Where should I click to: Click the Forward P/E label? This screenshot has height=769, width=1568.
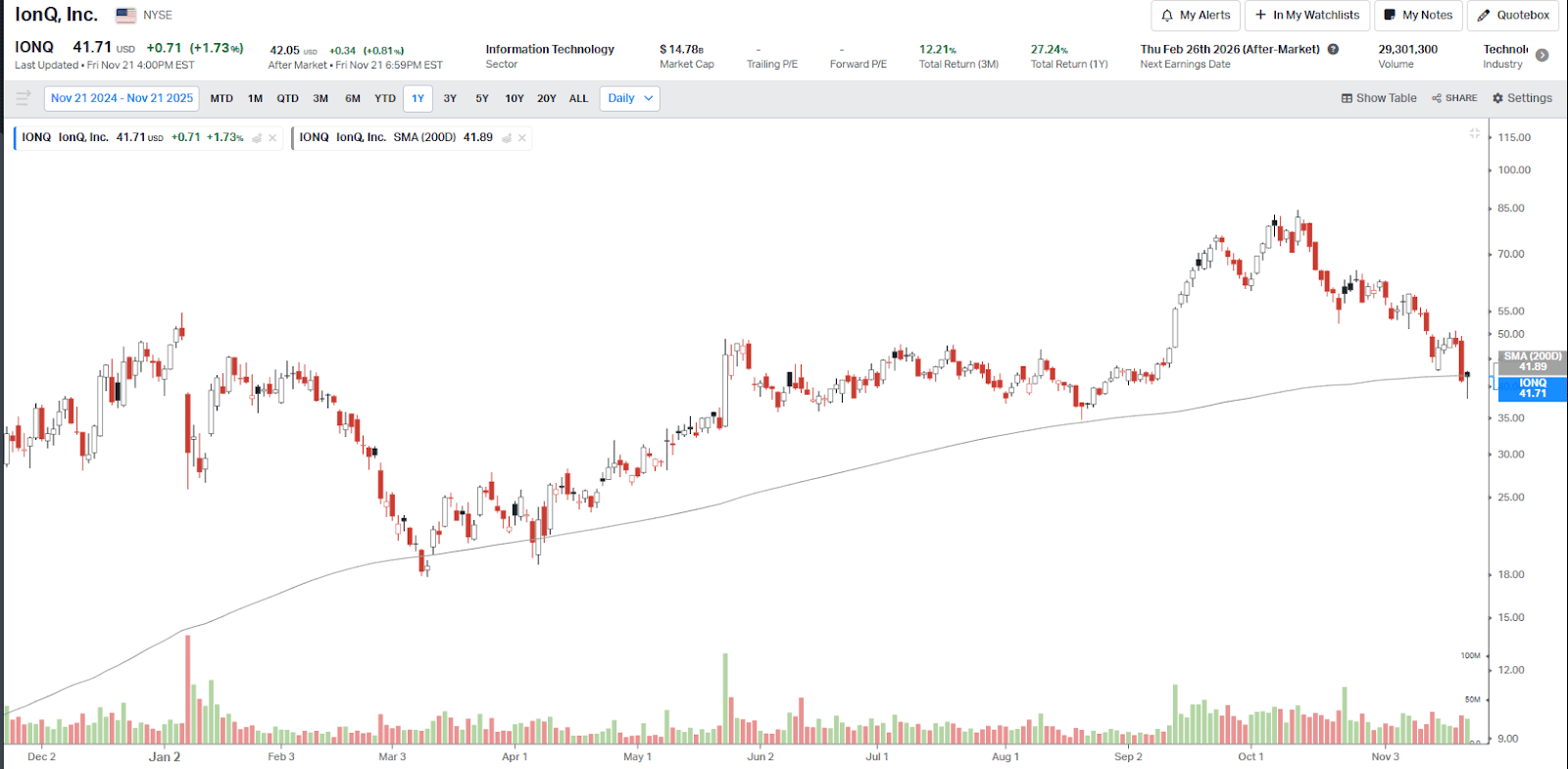pyautogui.click(x=858, y=65)
